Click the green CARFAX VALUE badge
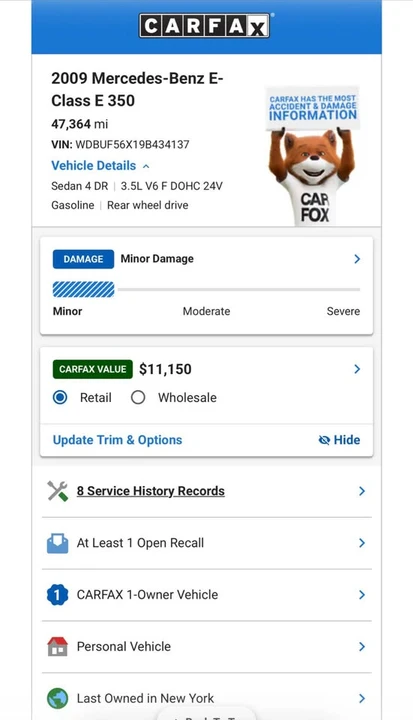Viewport: 413px width, 720px height. (93, 369)
